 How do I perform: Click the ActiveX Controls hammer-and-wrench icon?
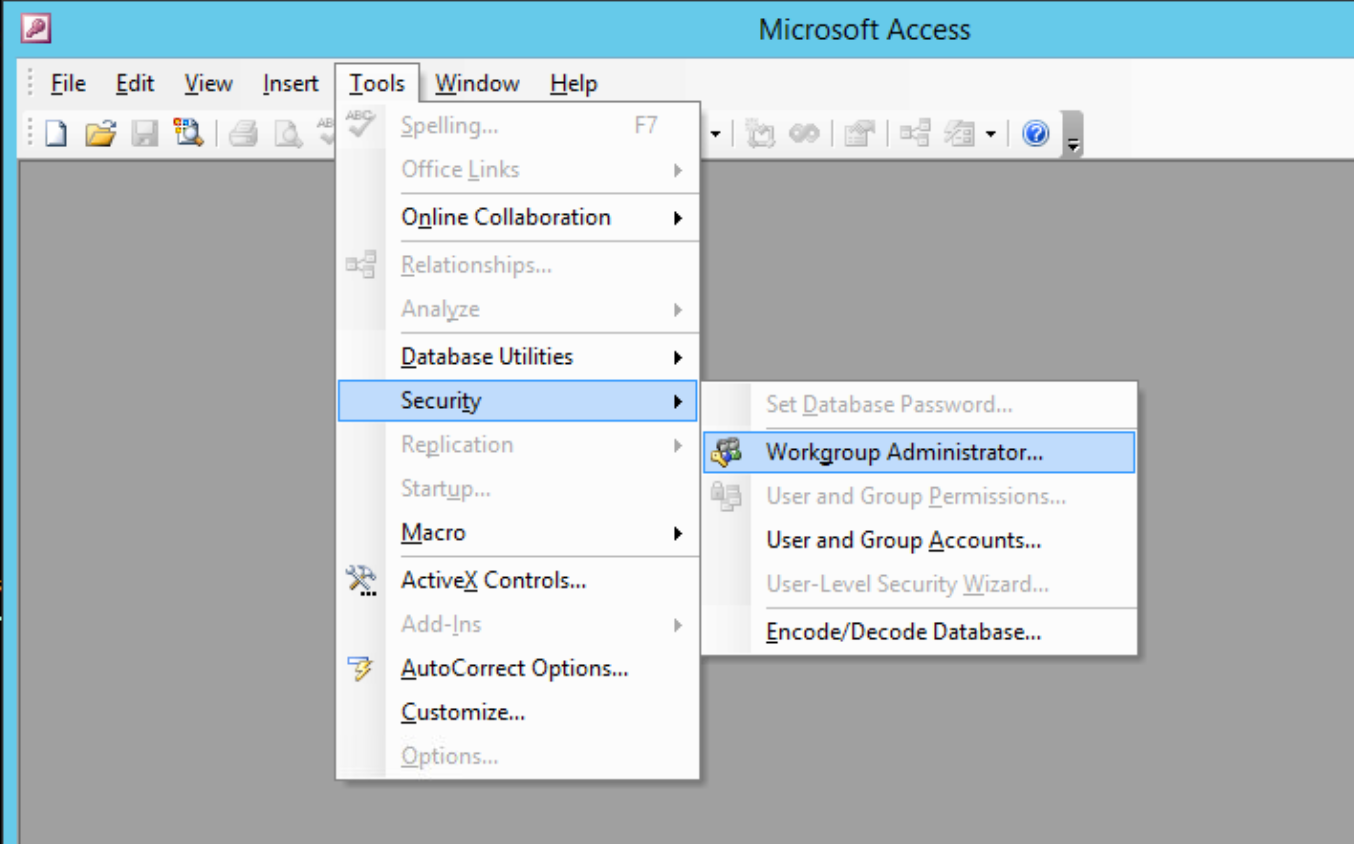coord(361,581)
